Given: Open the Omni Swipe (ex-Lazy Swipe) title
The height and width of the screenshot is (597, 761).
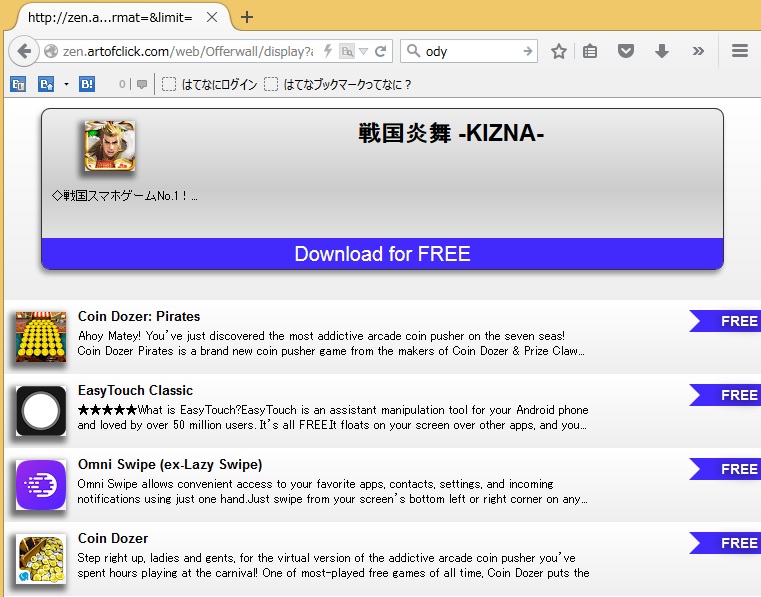Looking at the screenshot, I should pos(170,464).
